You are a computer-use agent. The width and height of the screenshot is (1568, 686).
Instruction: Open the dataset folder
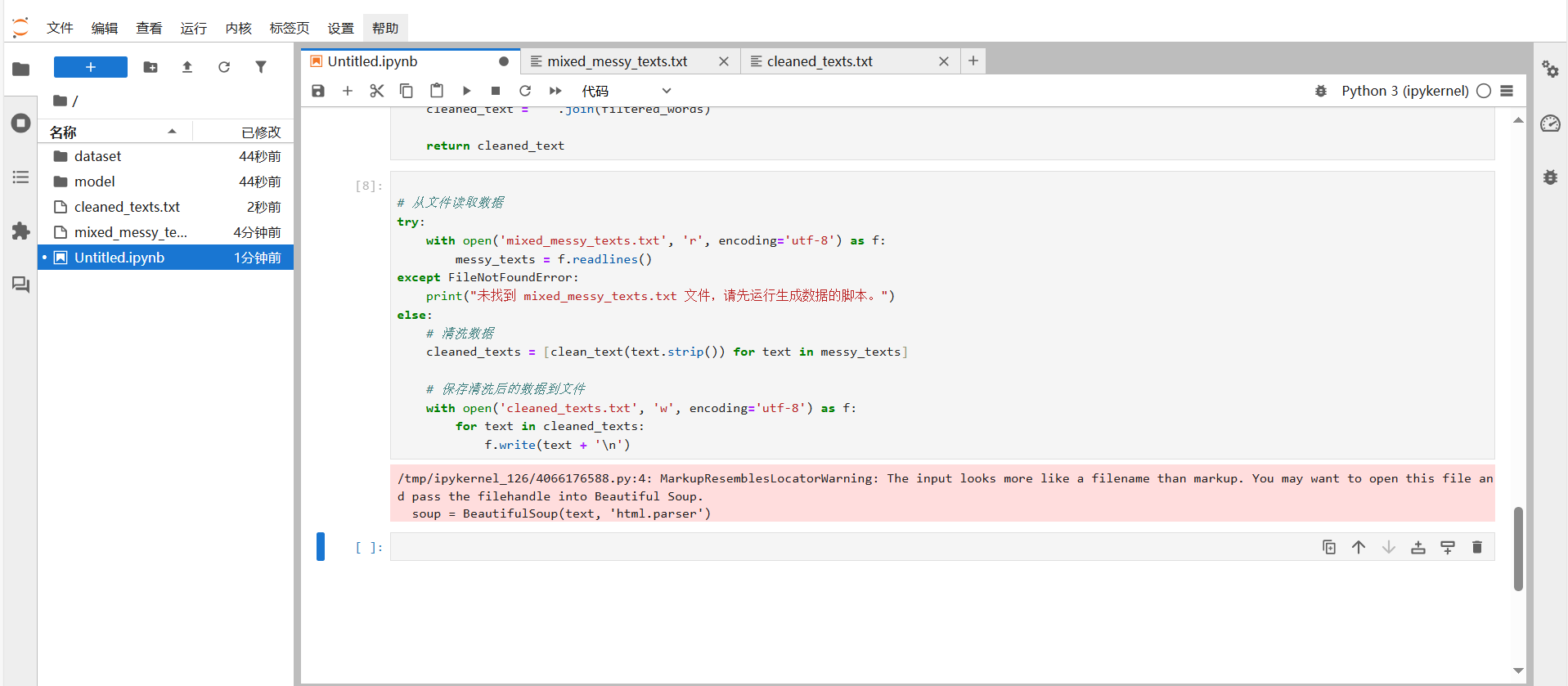tap(165, 156)
